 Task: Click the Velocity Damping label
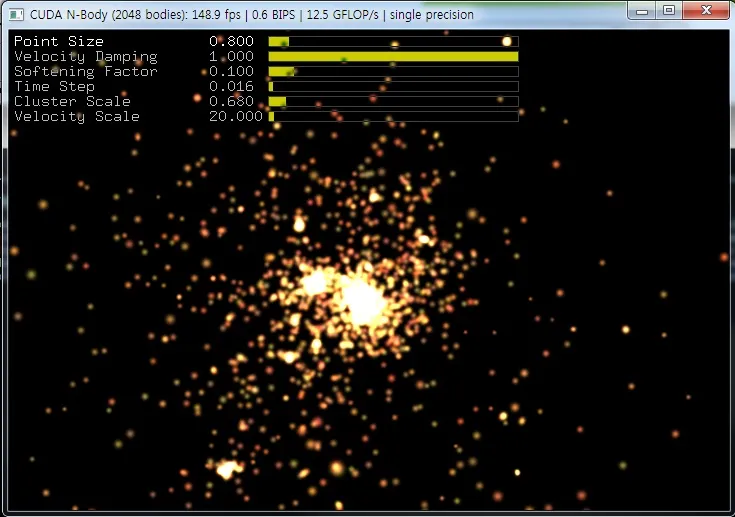pos(86,57)
